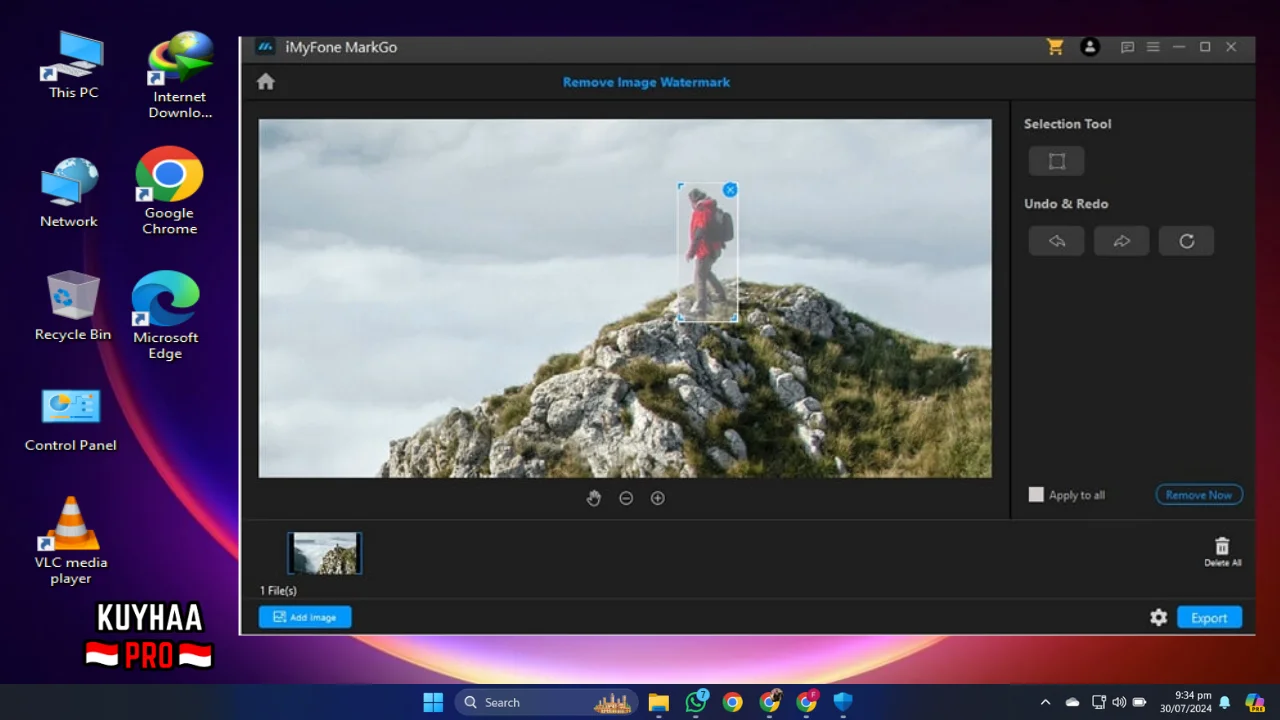Select the mountain image thumbnail
Viewport: 1280px width, 720px height.
pos(325,553)
